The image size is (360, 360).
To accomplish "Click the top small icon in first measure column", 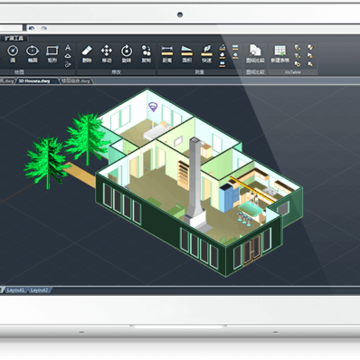I will 222,48.
